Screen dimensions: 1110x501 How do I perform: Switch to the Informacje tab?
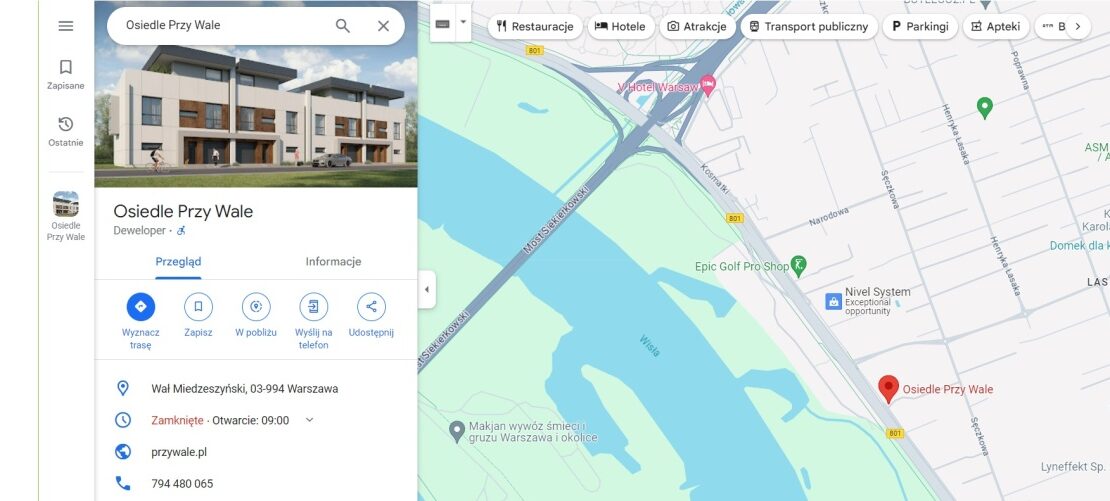(333, 262)
